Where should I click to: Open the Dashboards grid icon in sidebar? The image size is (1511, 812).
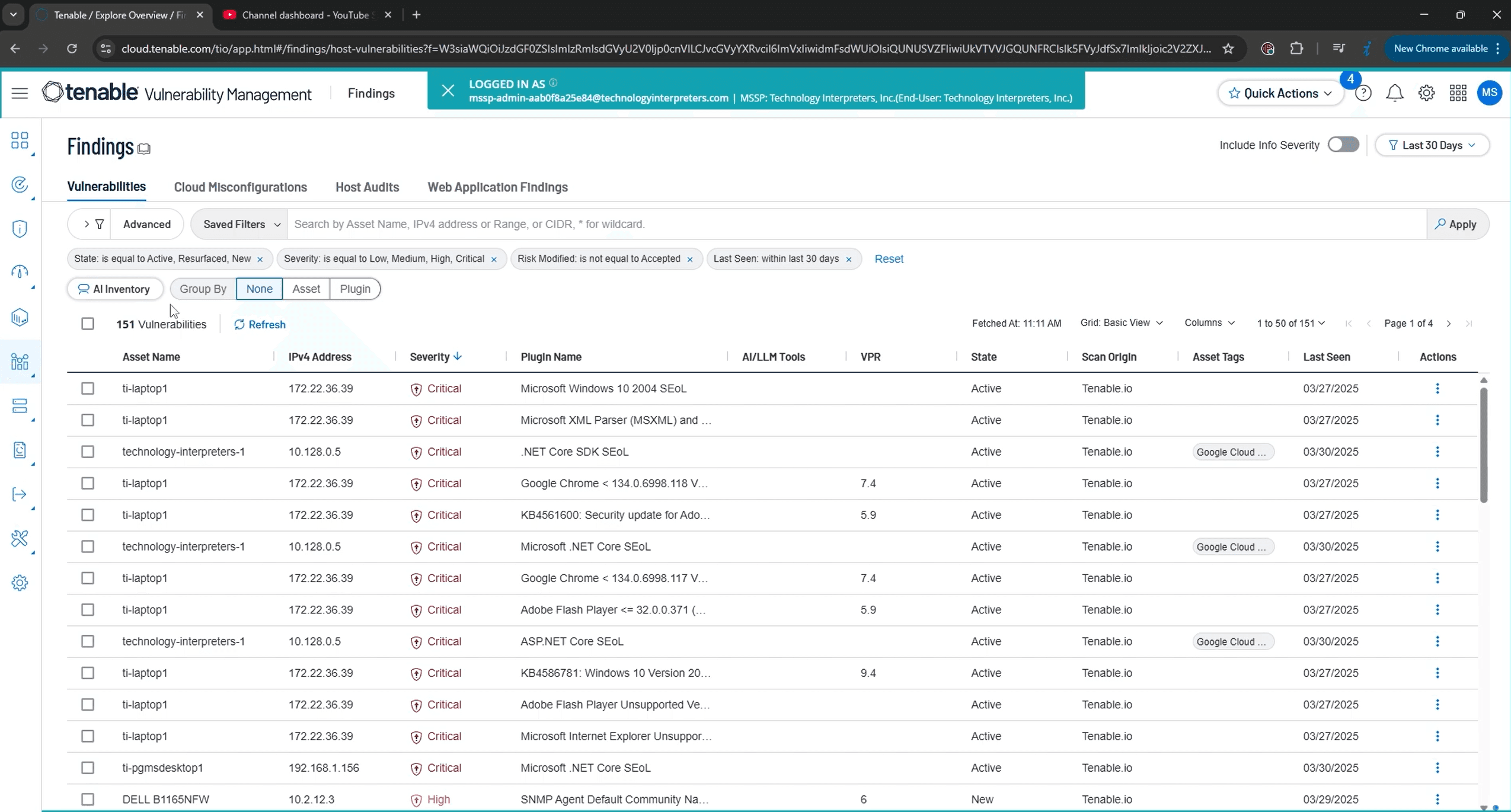coord(20,141)
